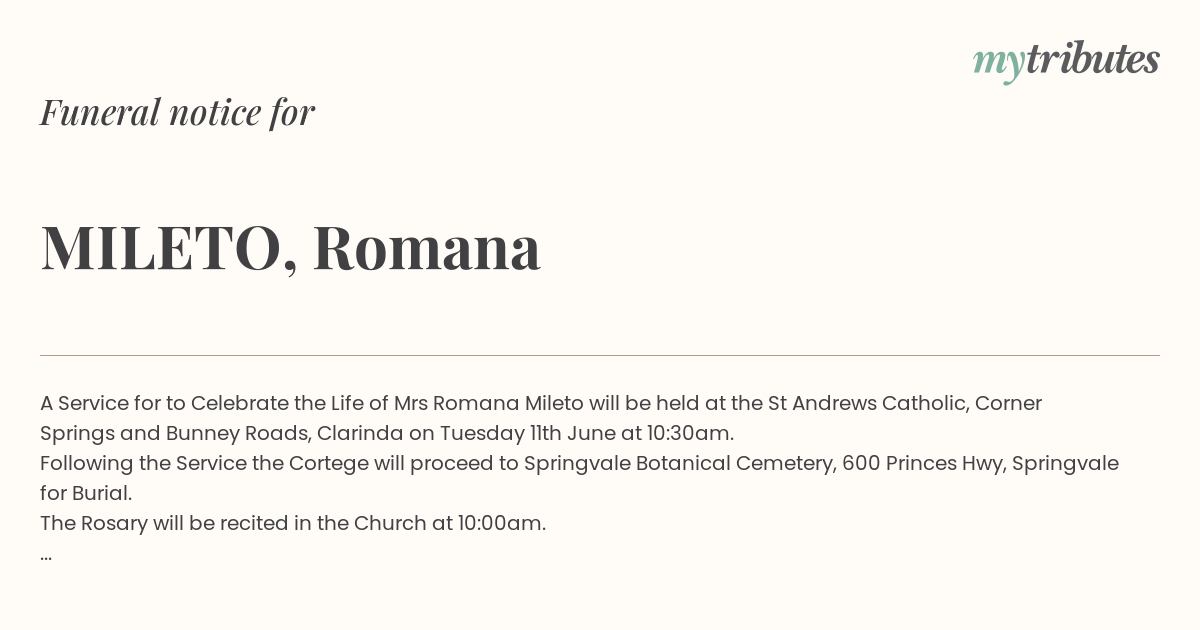Screen dimensions: 1200x630
Task: Click the suburb name Clarinda
Action: click(x=360, y=433)
